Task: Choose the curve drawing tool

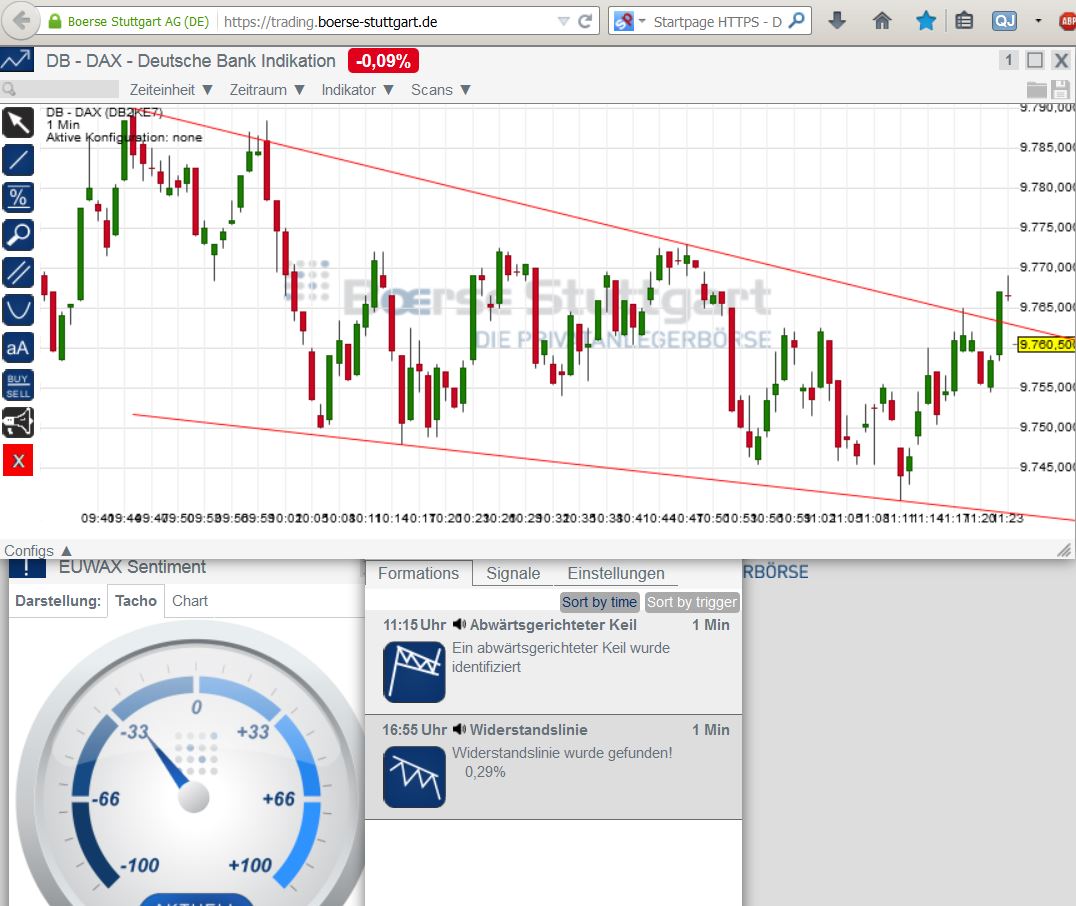Action: pos(17,309)
